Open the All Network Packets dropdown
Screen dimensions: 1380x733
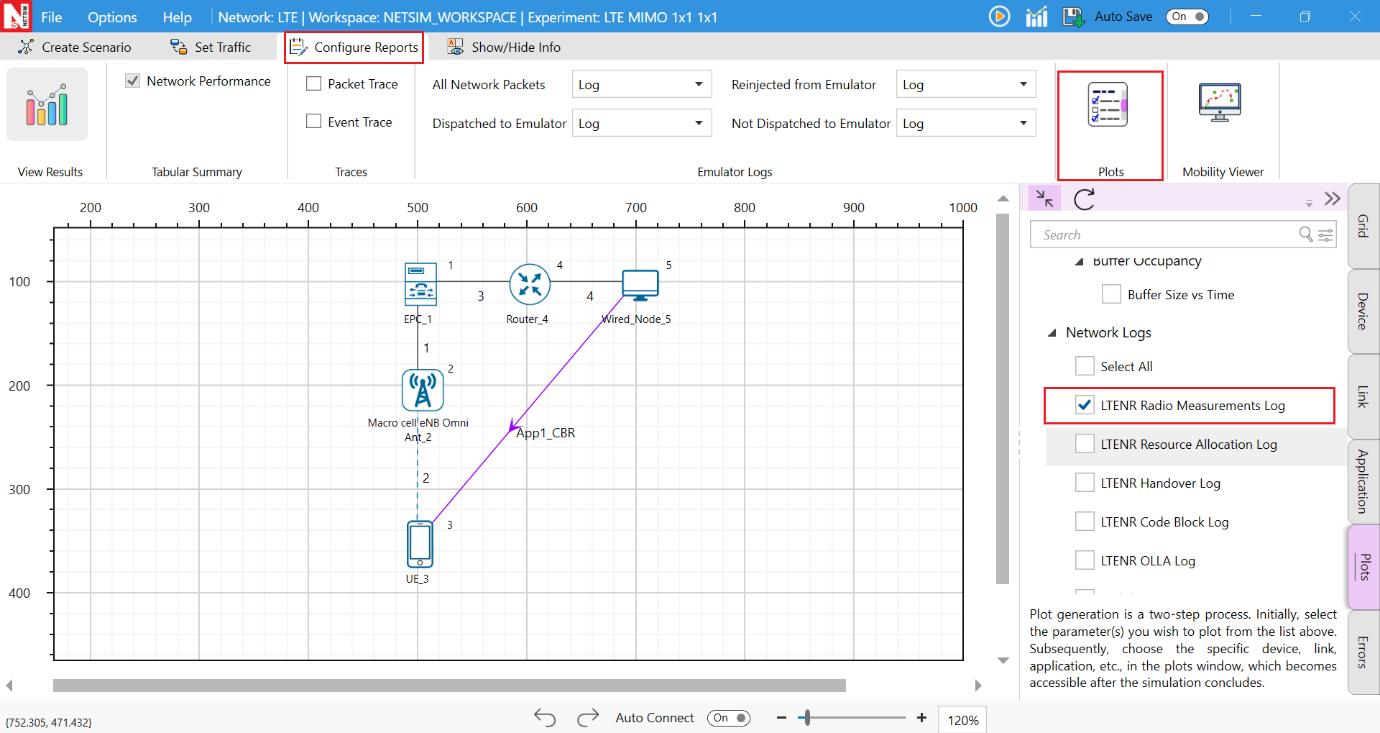641,85
